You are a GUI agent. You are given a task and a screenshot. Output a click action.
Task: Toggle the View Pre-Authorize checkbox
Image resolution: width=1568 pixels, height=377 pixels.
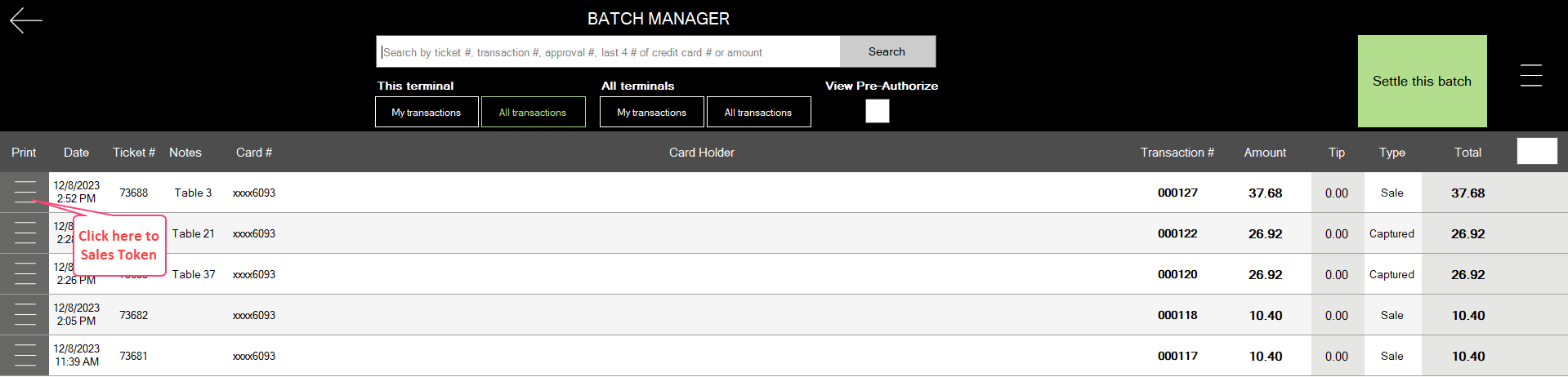coord(877,111)
